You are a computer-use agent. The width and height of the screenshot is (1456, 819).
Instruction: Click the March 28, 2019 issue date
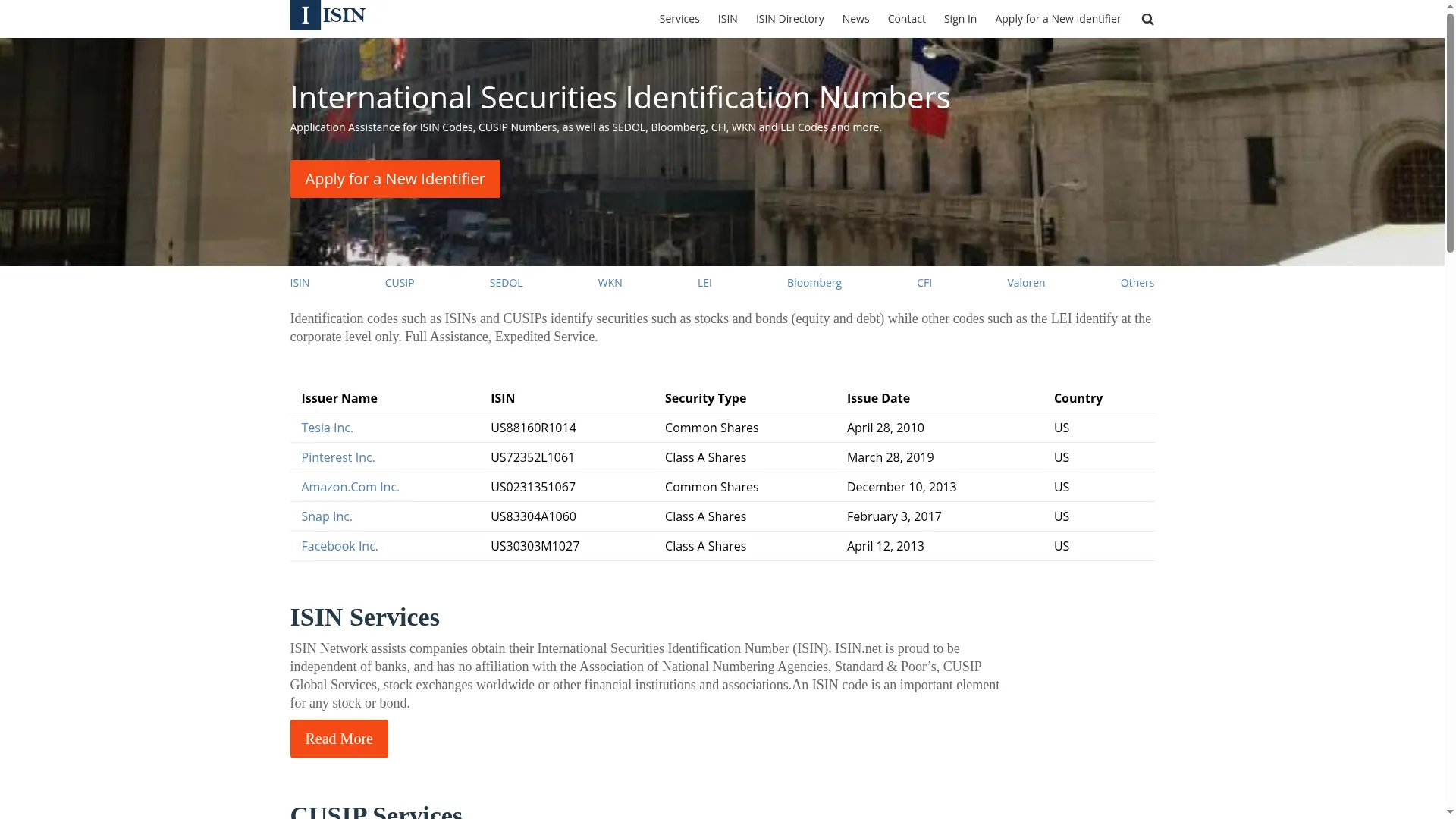point(890,457)
